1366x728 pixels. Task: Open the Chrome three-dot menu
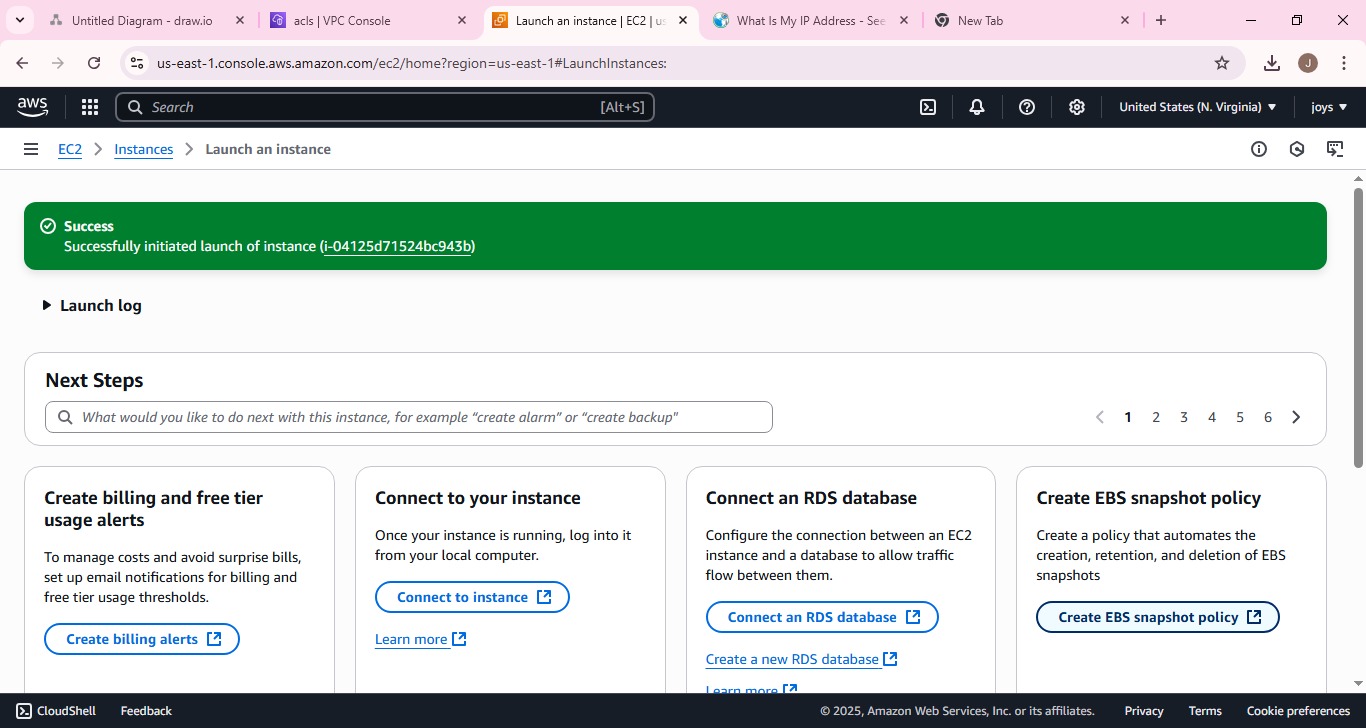tap(1343, 63)
